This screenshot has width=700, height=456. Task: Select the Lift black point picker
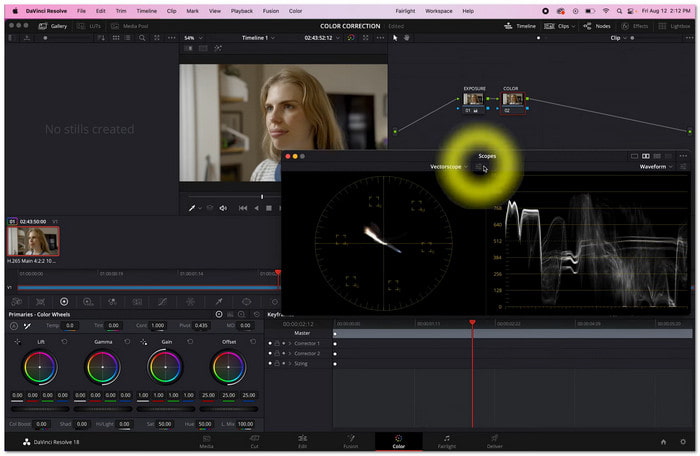tap(17, 342)
